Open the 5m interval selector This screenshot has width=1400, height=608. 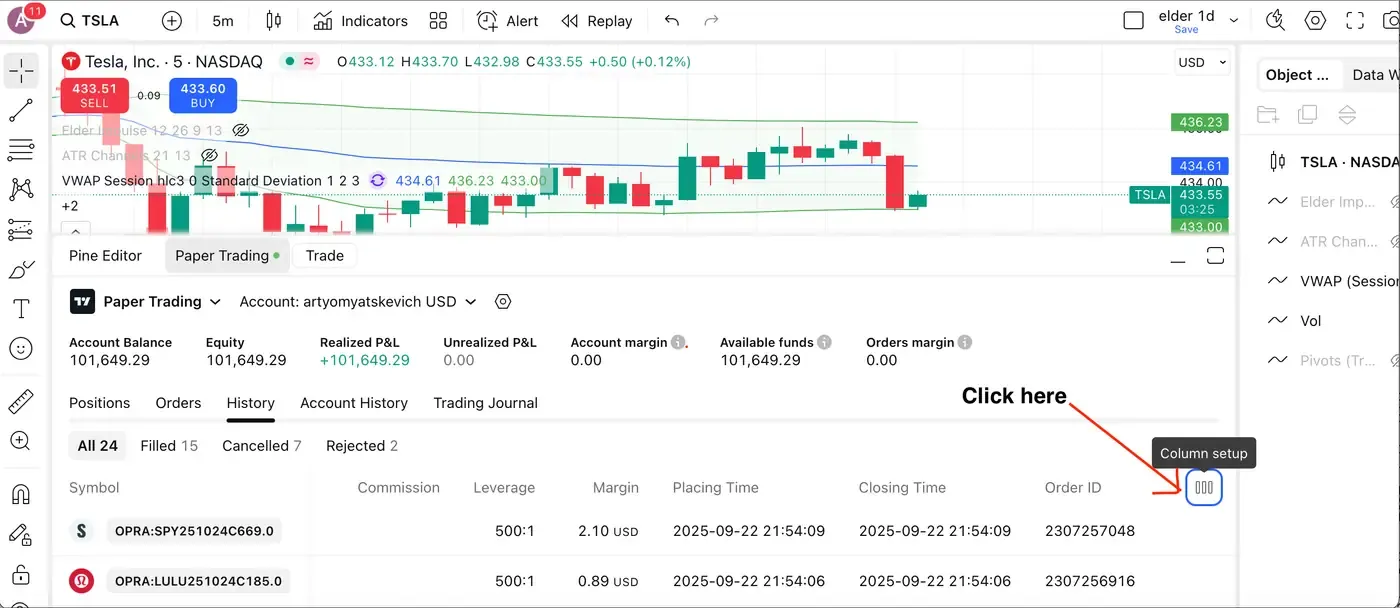coord(223,21)
